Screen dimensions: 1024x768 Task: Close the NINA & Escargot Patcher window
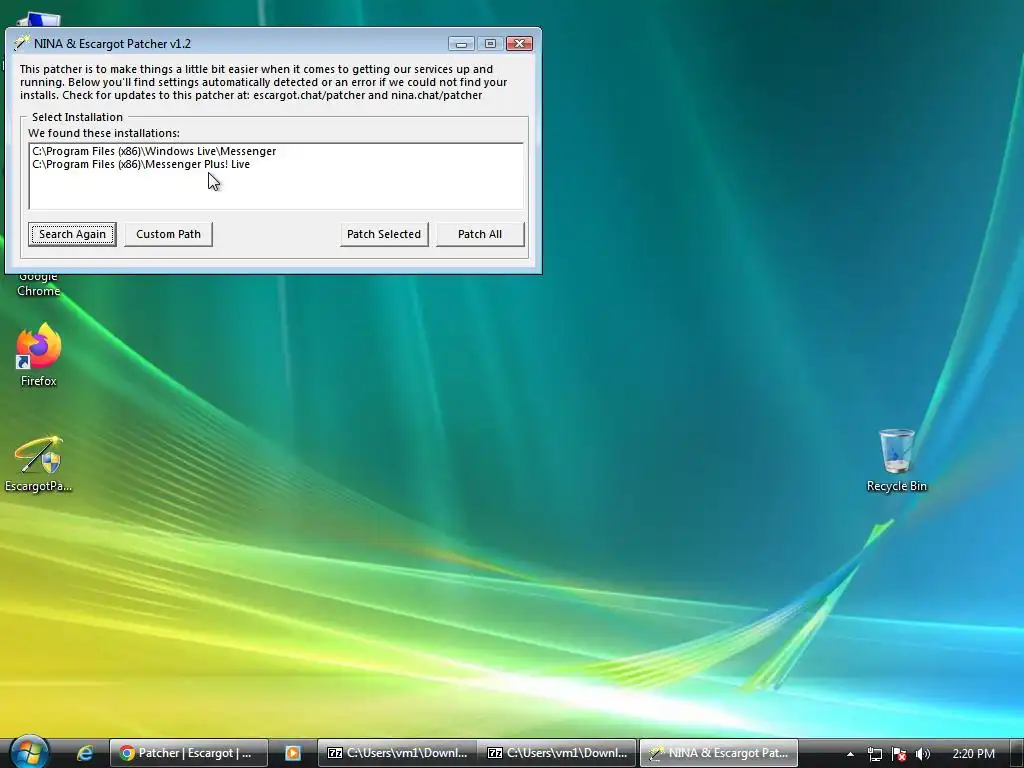tap(520, 44)
